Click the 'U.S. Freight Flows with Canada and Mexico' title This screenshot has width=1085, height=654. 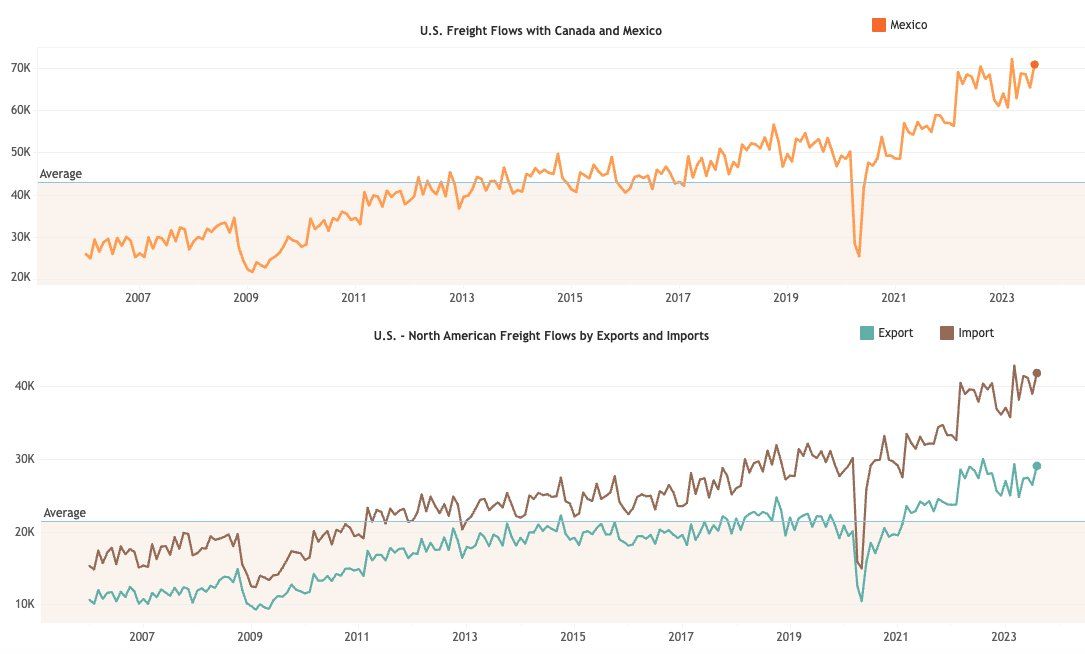541,31
